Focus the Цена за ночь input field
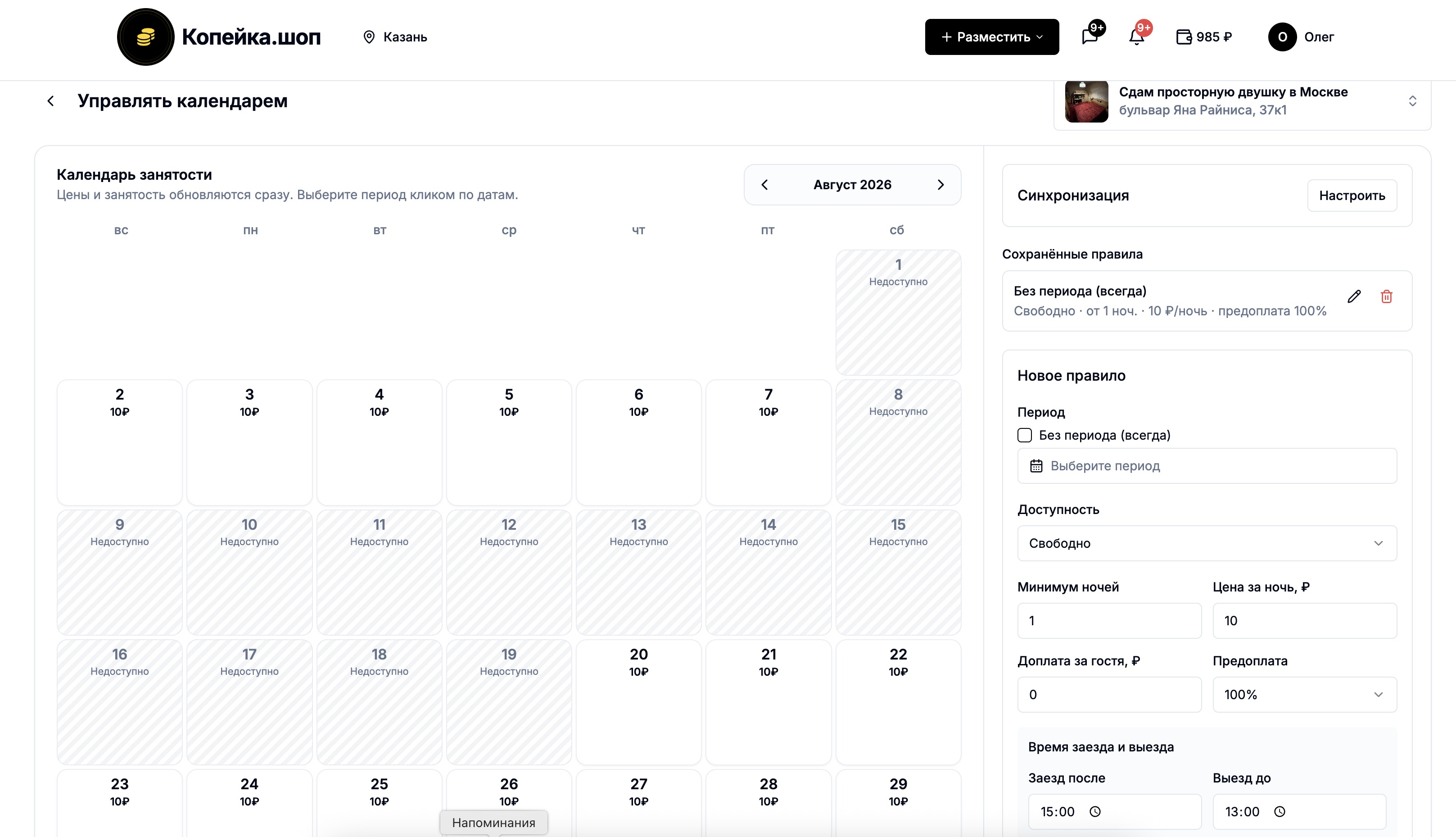The height and width of the screenshot is (837, 1456). (1304, 621)
